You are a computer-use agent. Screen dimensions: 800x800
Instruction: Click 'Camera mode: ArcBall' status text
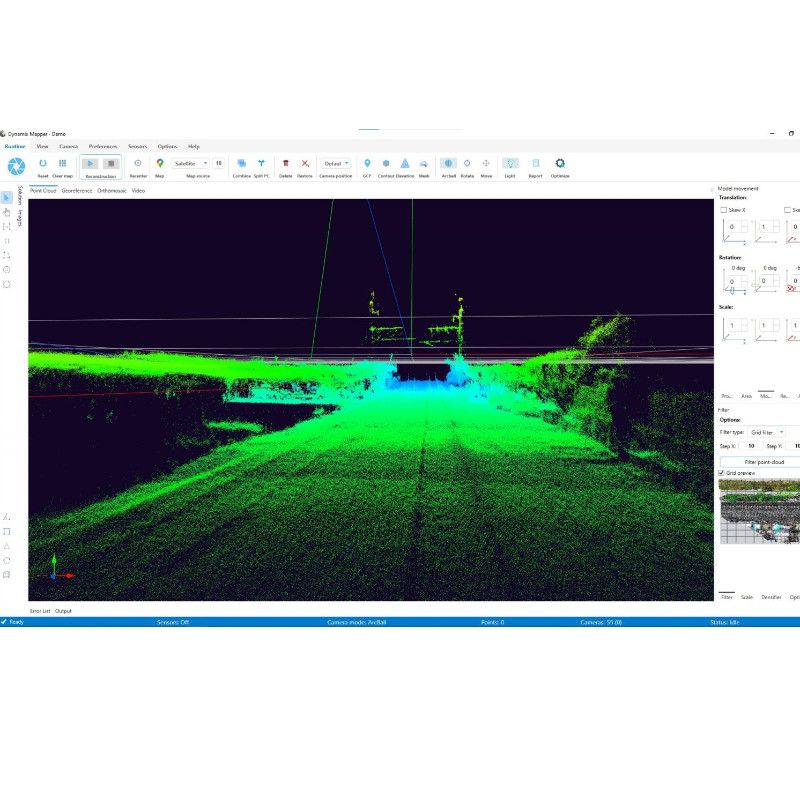tap(357, 622)
